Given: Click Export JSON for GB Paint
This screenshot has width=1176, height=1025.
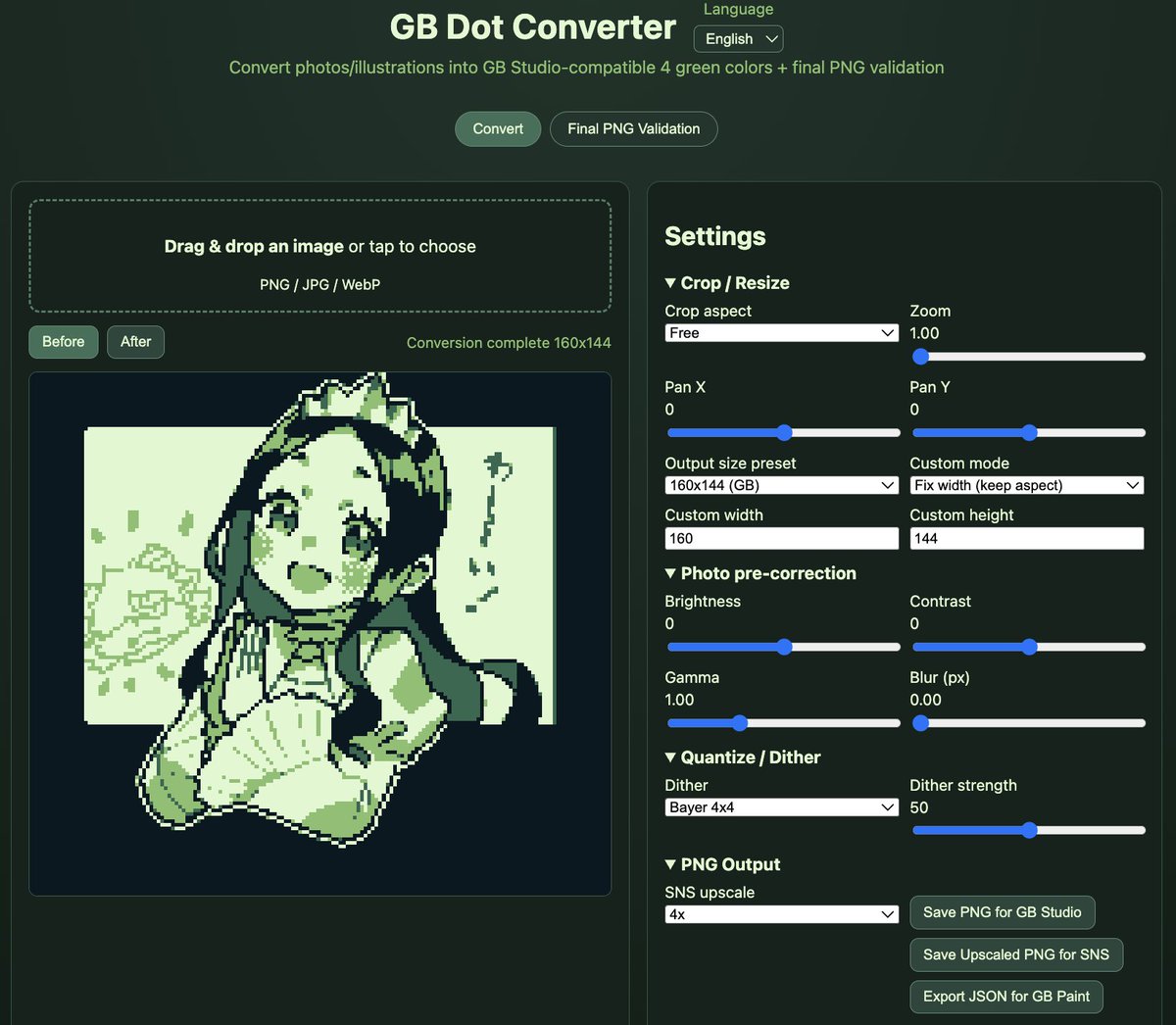Looking at the screenshot, I should [1006, 997].
